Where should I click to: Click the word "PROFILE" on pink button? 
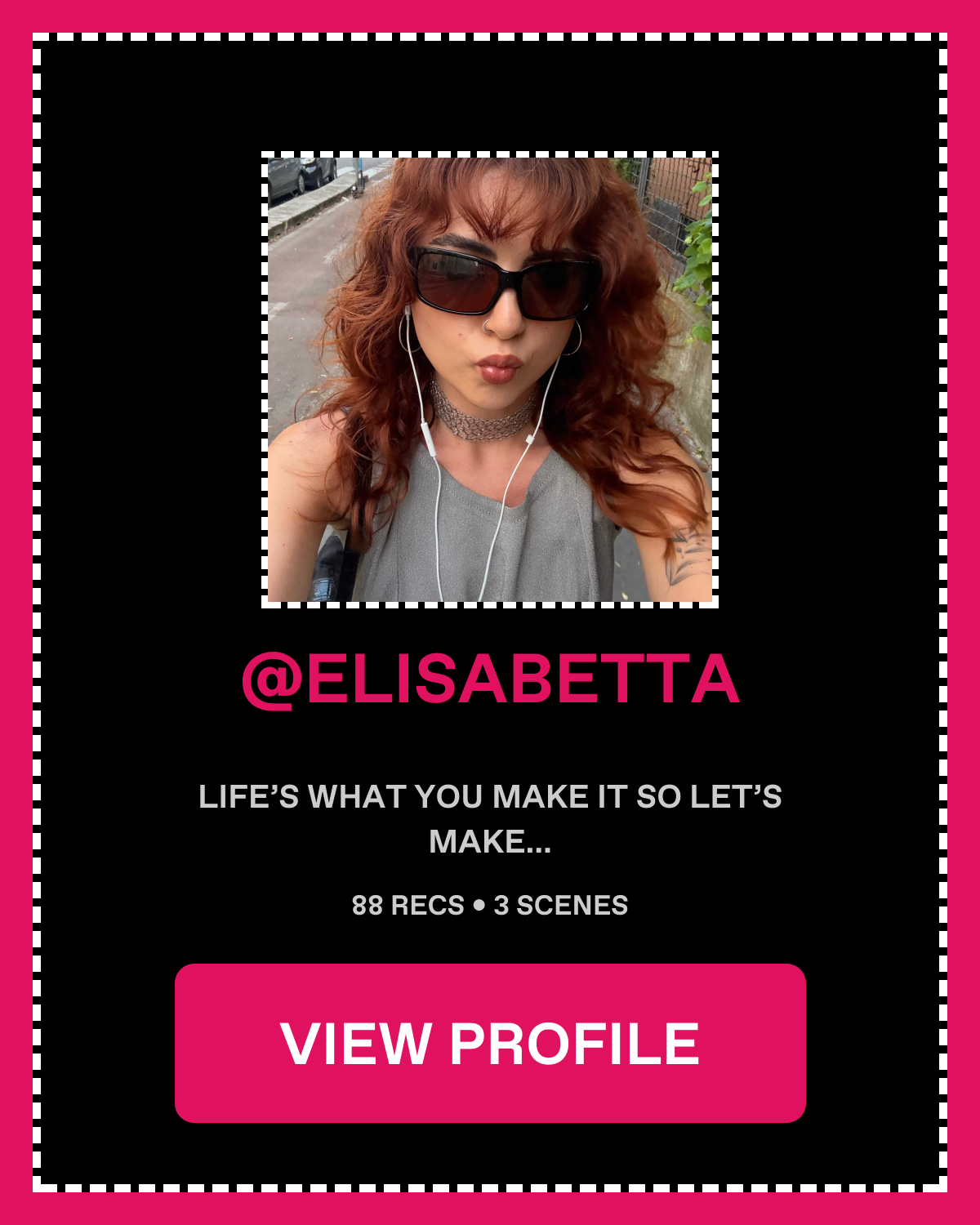click(x=575, y=1043)
